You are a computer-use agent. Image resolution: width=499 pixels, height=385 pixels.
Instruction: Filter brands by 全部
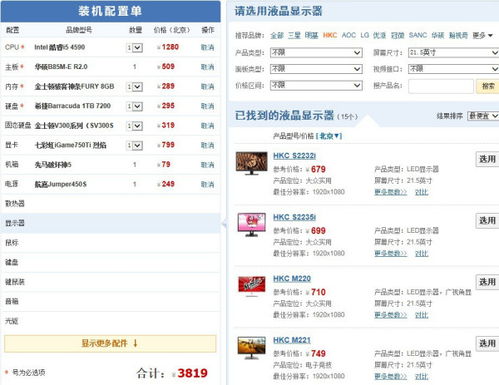(277, 35)
